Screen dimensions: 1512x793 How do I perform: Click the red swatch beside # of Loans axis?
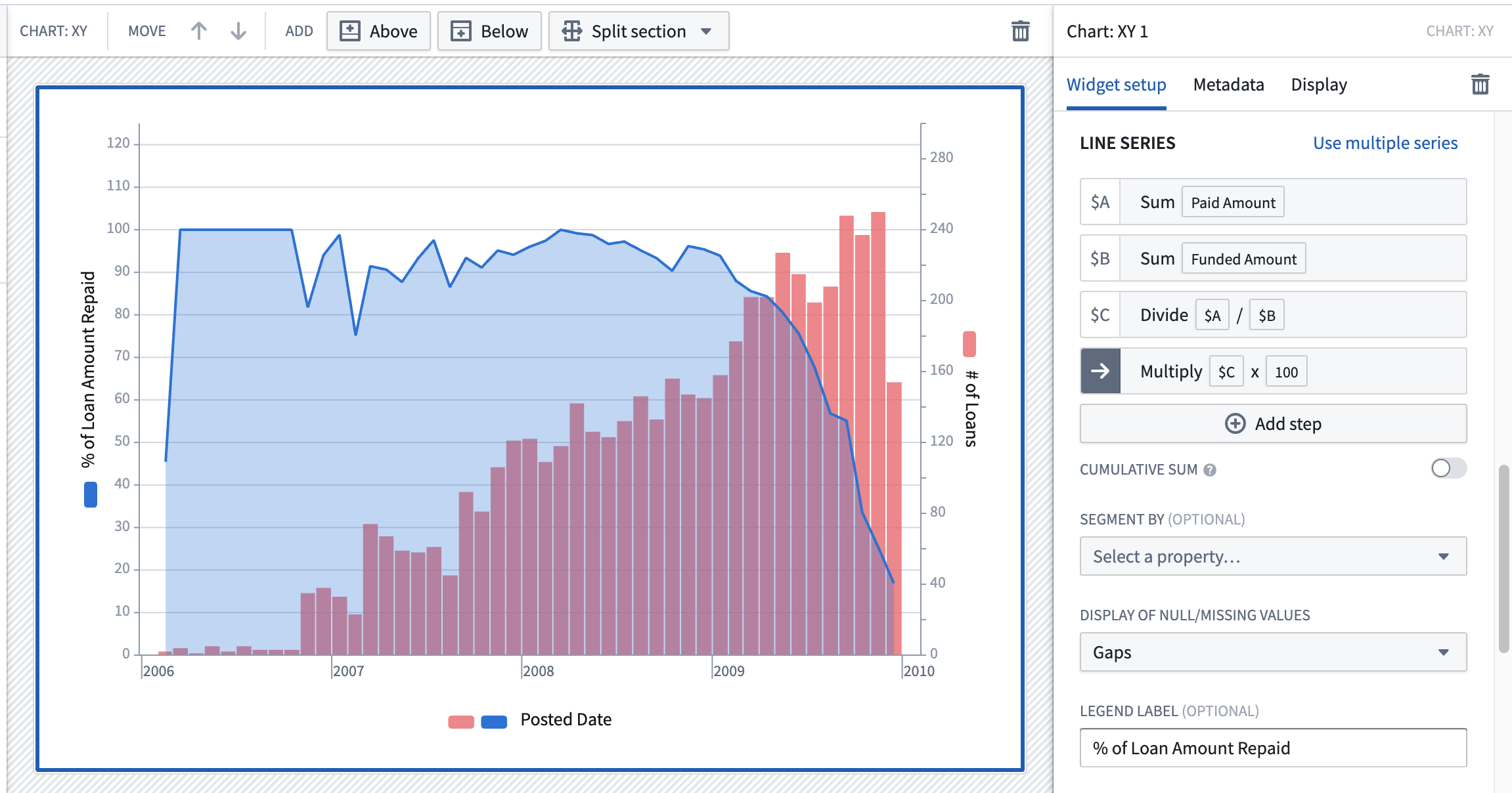pyautogui.click(x=969, y=344)
